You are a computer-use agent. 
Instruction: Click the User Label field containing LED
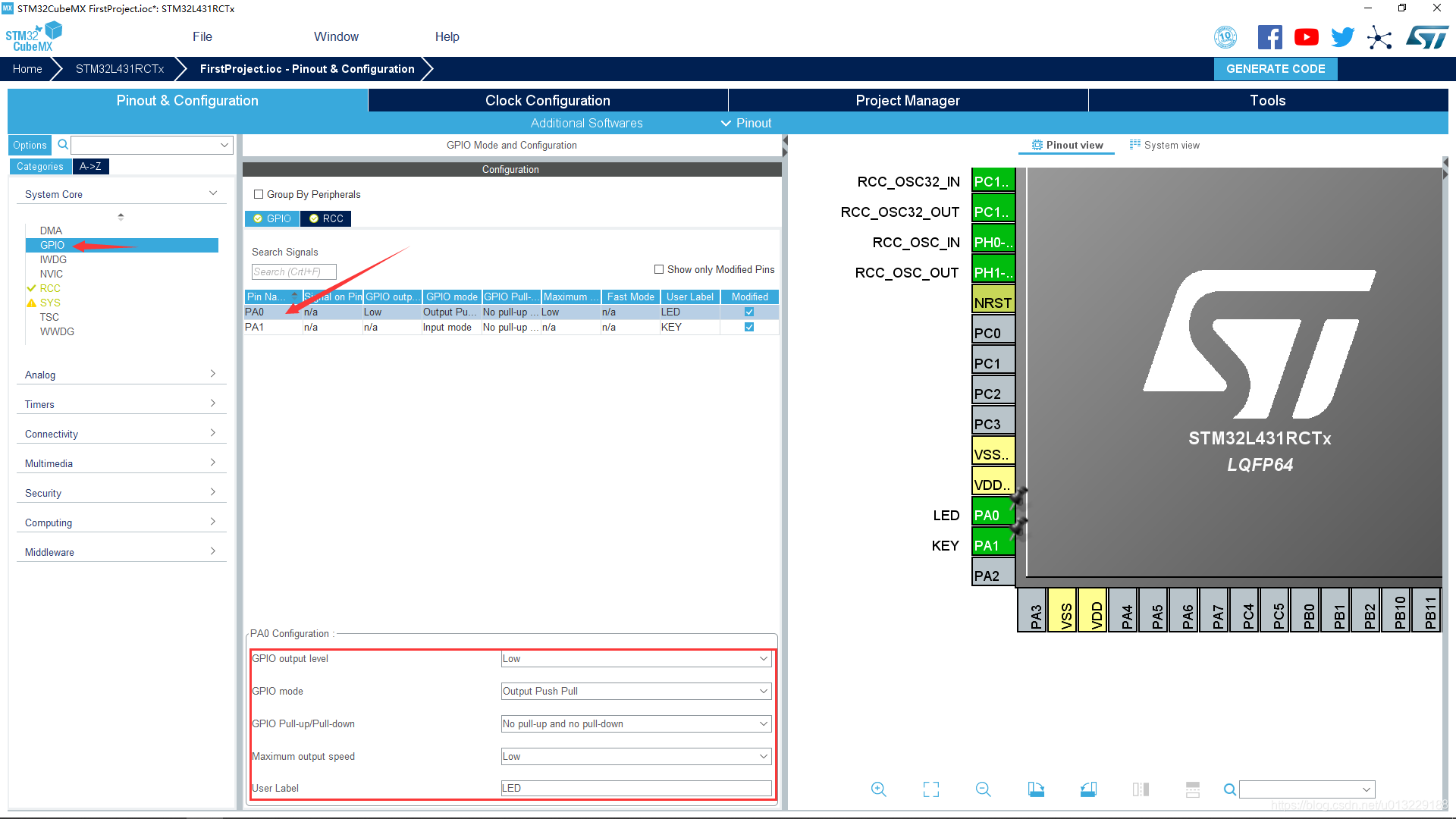(x=636, y=788)
